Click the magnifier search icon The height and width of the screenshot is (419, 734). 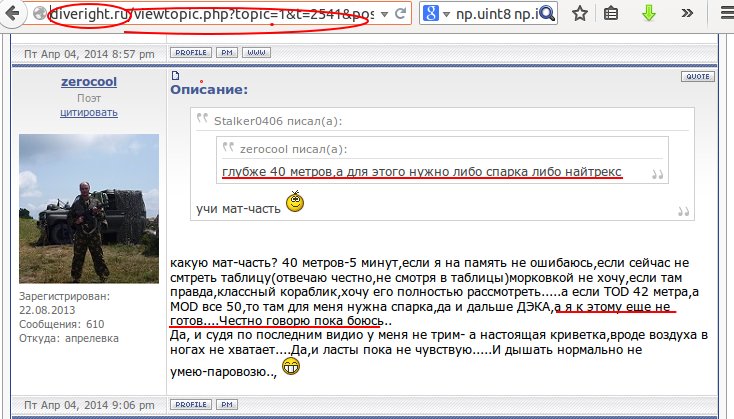coord(547,14)
